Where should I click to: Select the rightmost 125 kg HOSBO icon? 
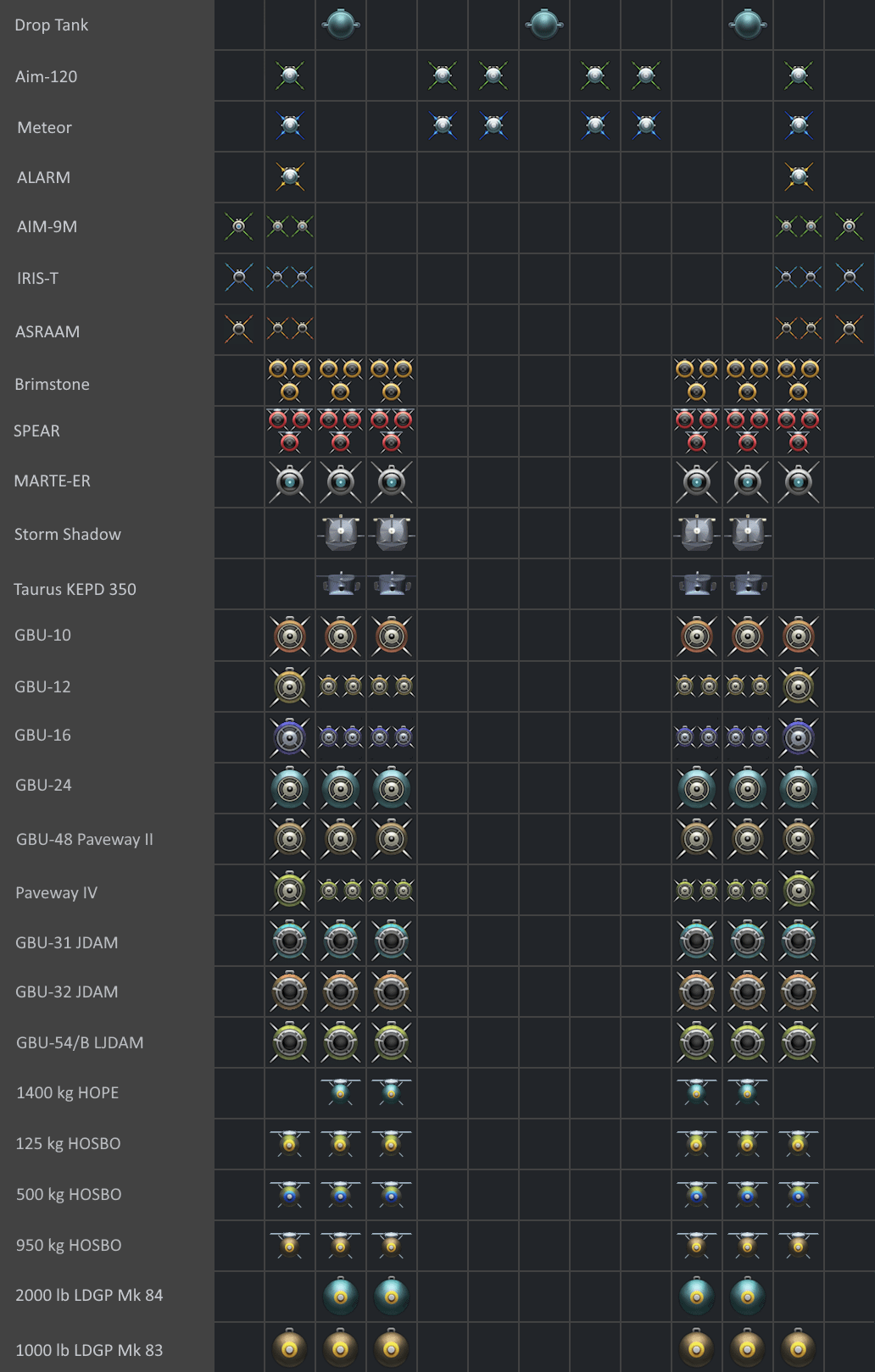click(799, 1143)
